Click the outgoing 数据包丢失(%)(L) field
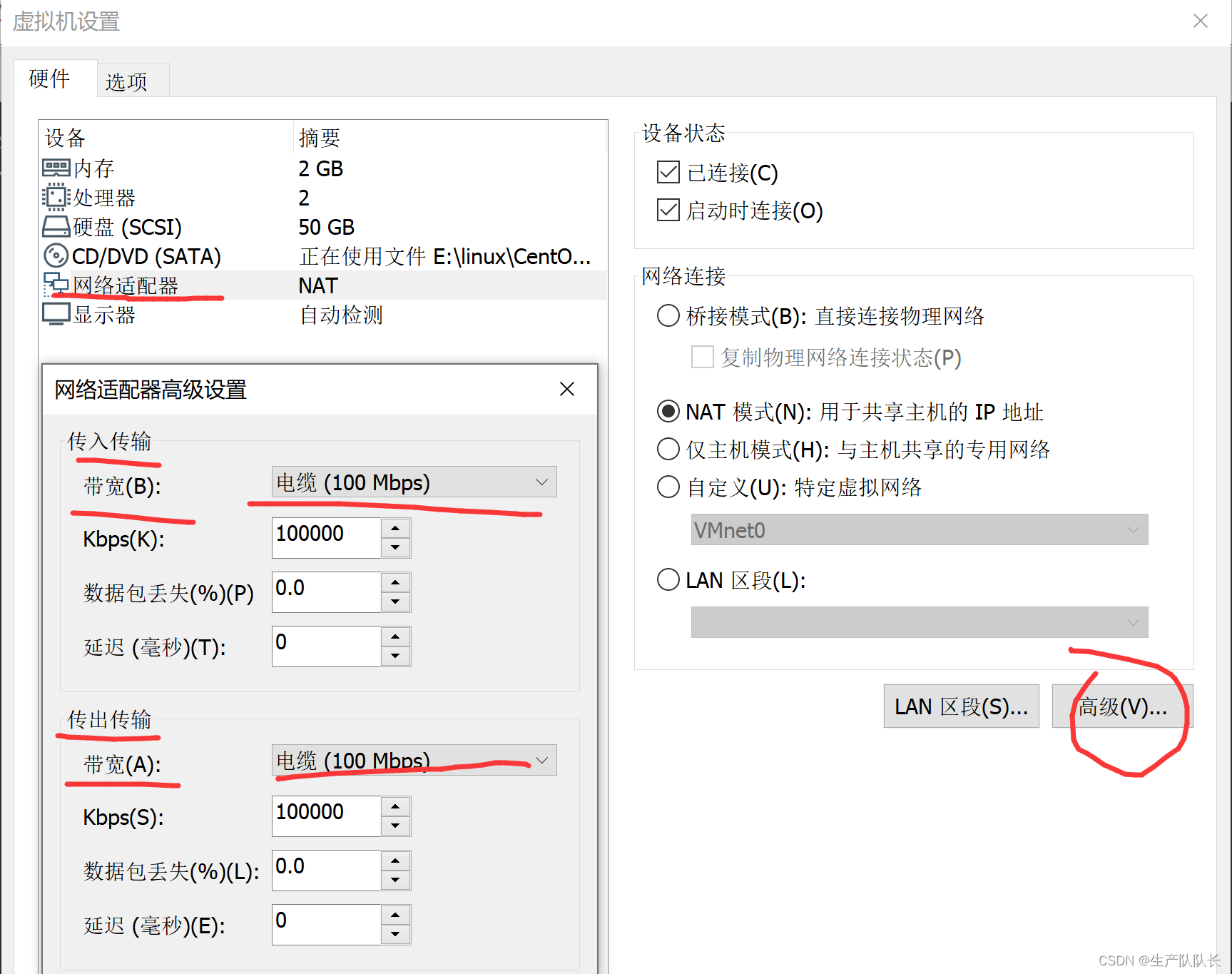The image size is (1232, 974). (327, 870)
